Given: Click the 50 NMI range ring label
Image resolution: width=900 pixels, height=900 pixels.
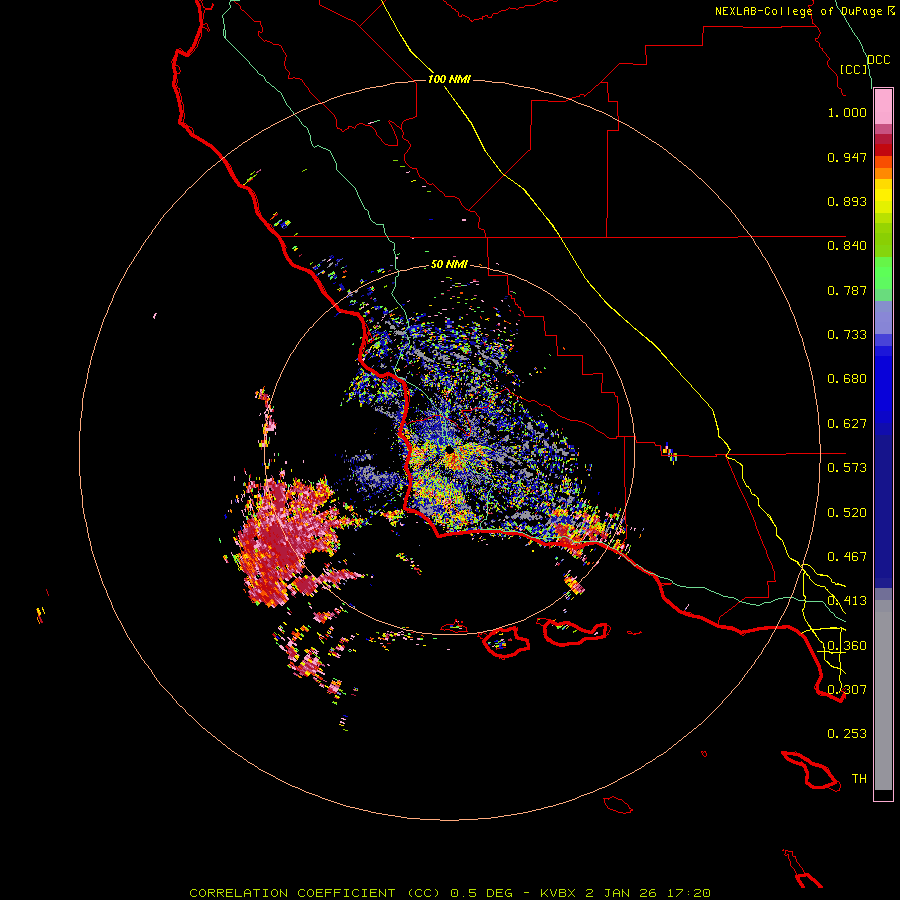Looking at the screenshot, I should pyautogui.click(x=449, y=264).
